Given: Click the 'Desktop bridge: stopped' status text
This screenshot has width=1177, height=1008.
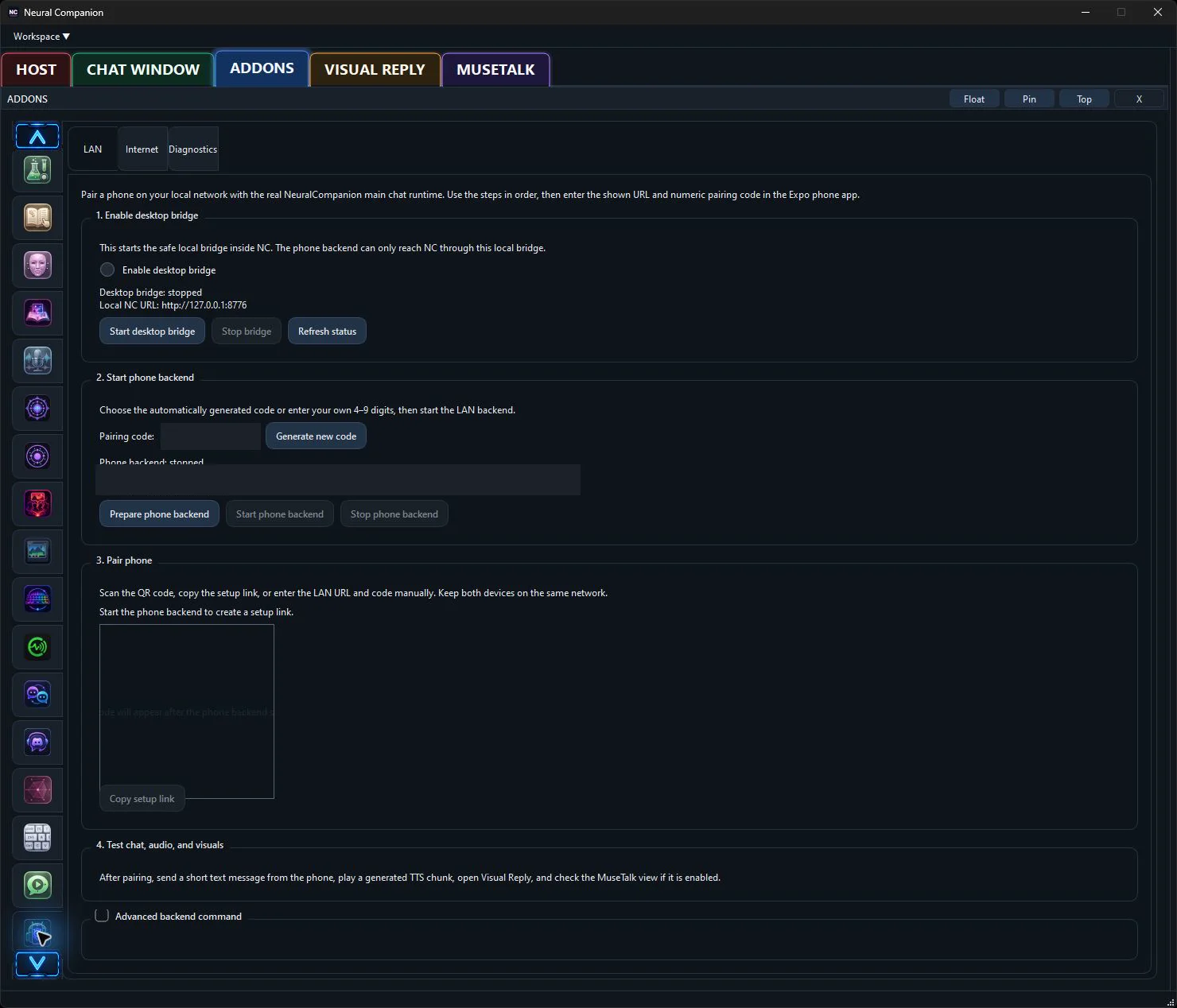Looking at the screenshot, I should pyautogui.click(x=150, y=292).
